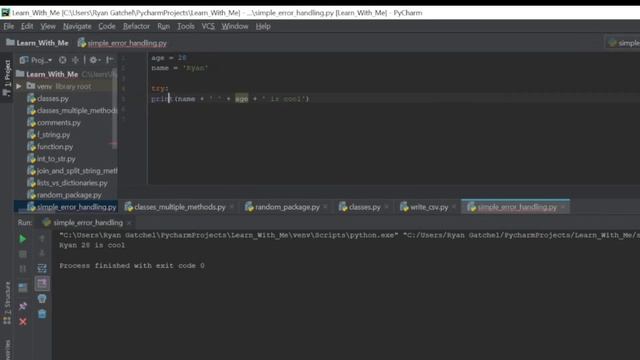Click the Python file icon beside classes.py in tree

[31, 98]
